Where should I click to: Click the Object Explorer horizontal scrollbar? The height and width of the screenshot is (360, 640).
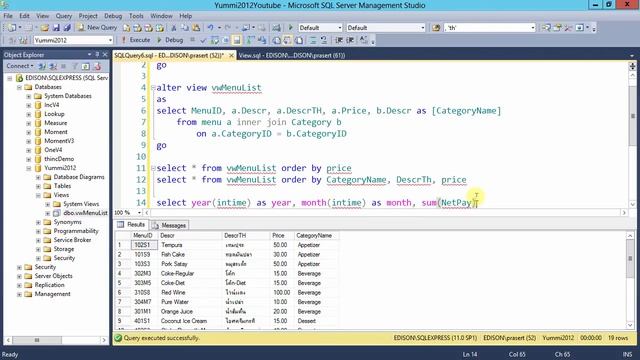pyautogui.click(x=56, y=340)
